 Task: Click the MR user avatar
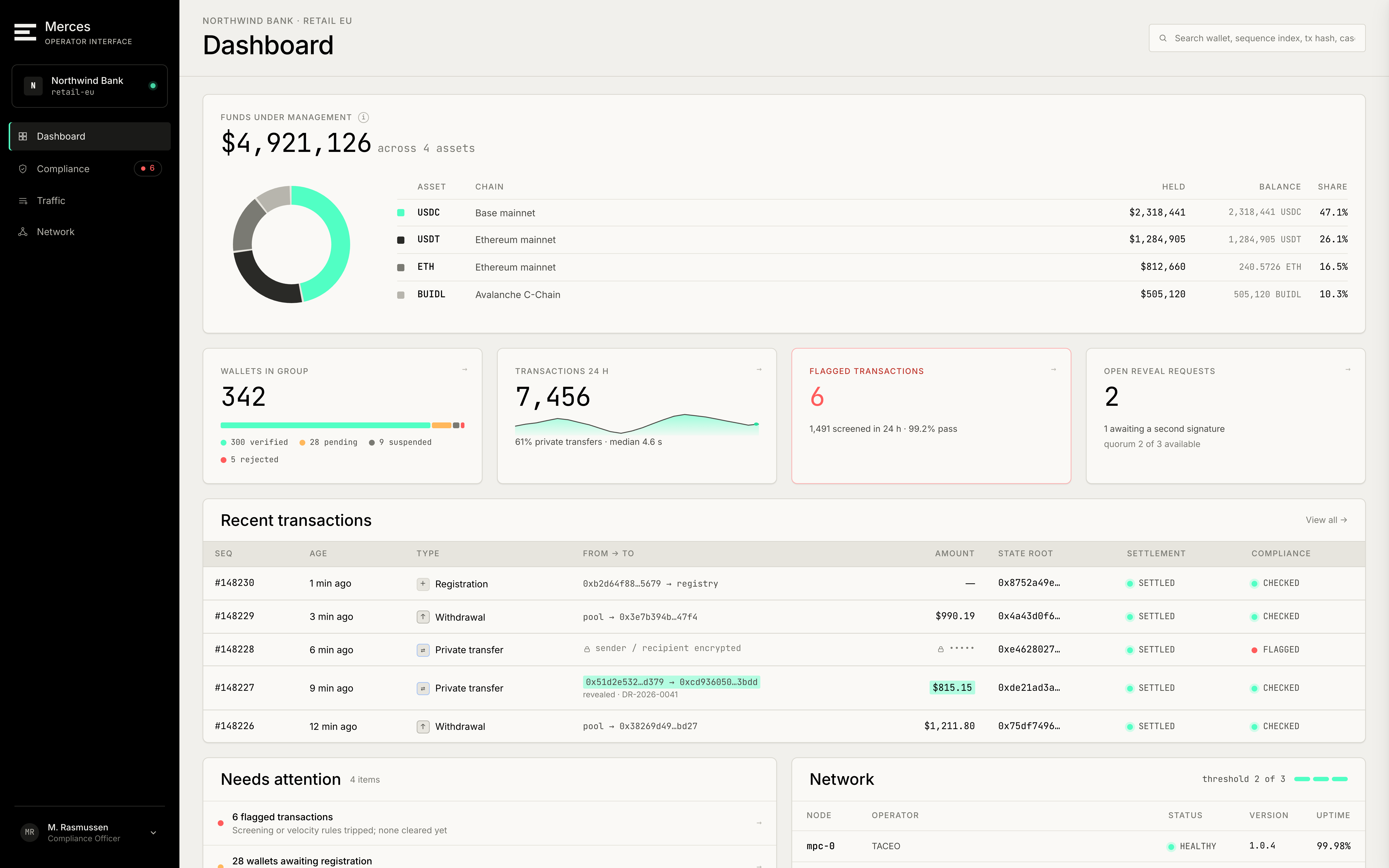(30, 832)
